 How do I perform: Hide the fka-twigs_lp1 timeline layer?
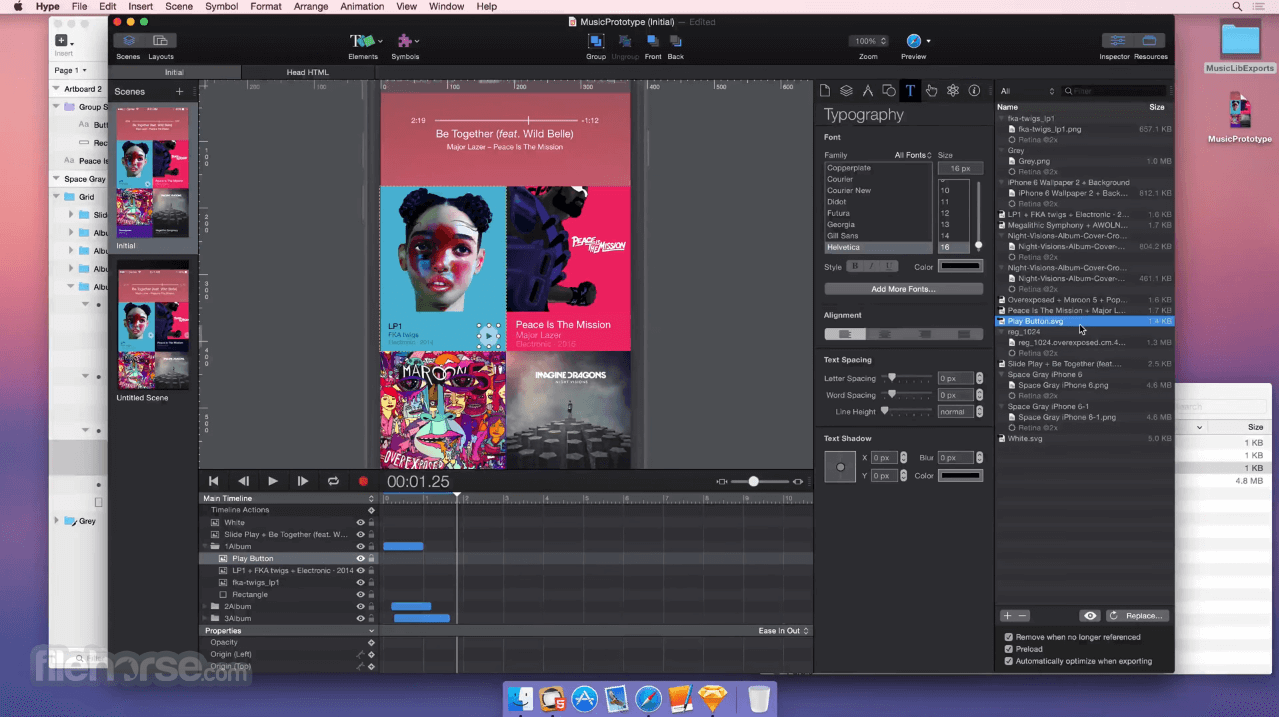361,582
